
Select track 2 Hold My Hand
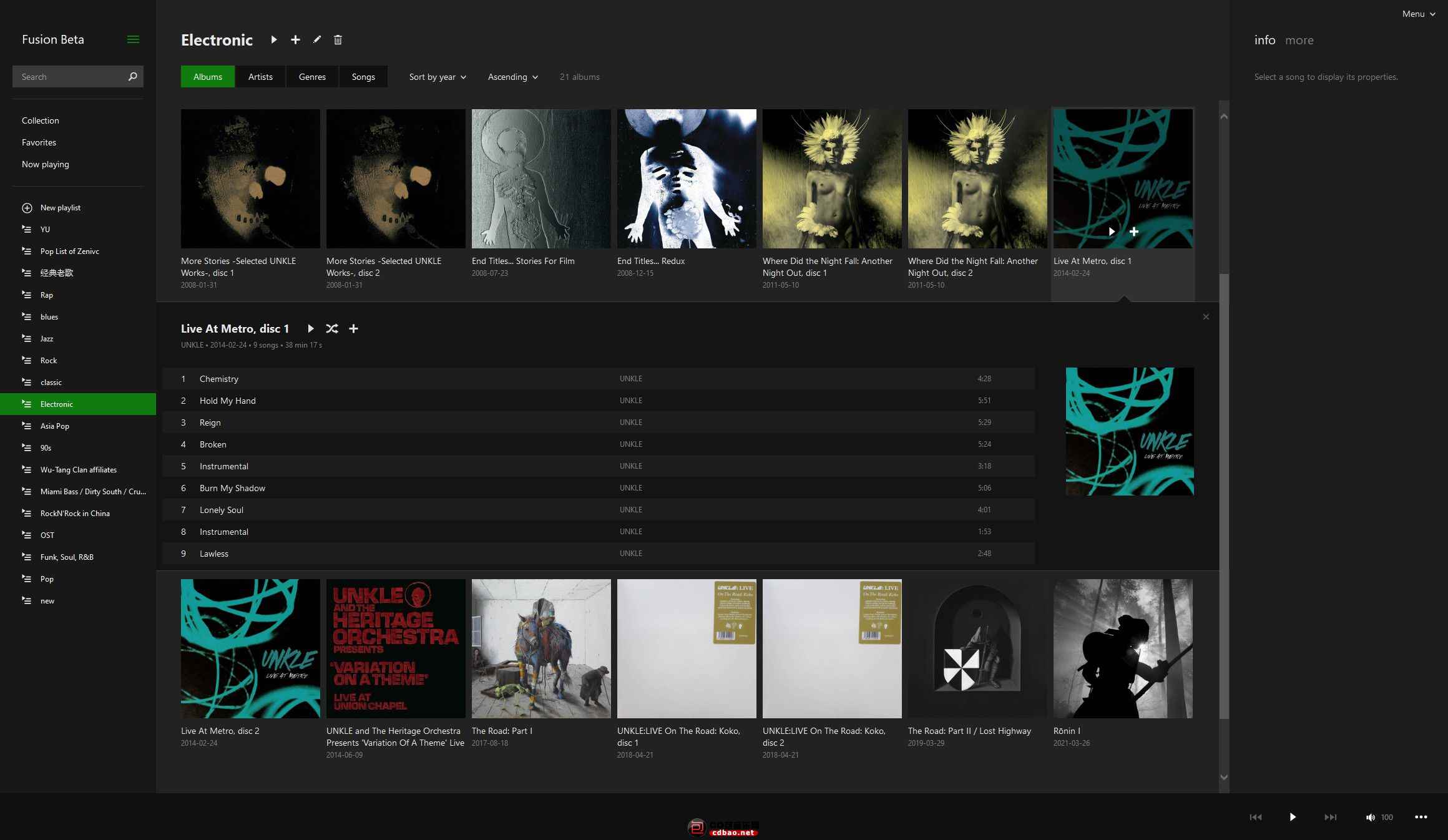[x=599, y=401]
